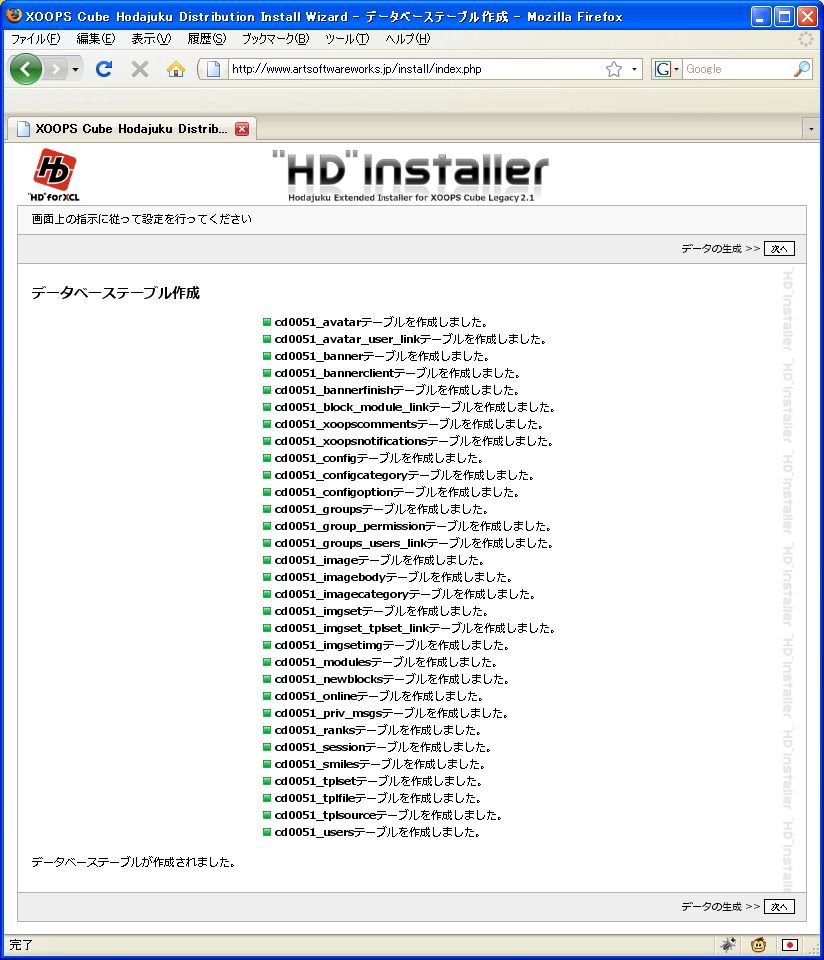
Task: Click the Reload page icon
Action: coord(103,69)
